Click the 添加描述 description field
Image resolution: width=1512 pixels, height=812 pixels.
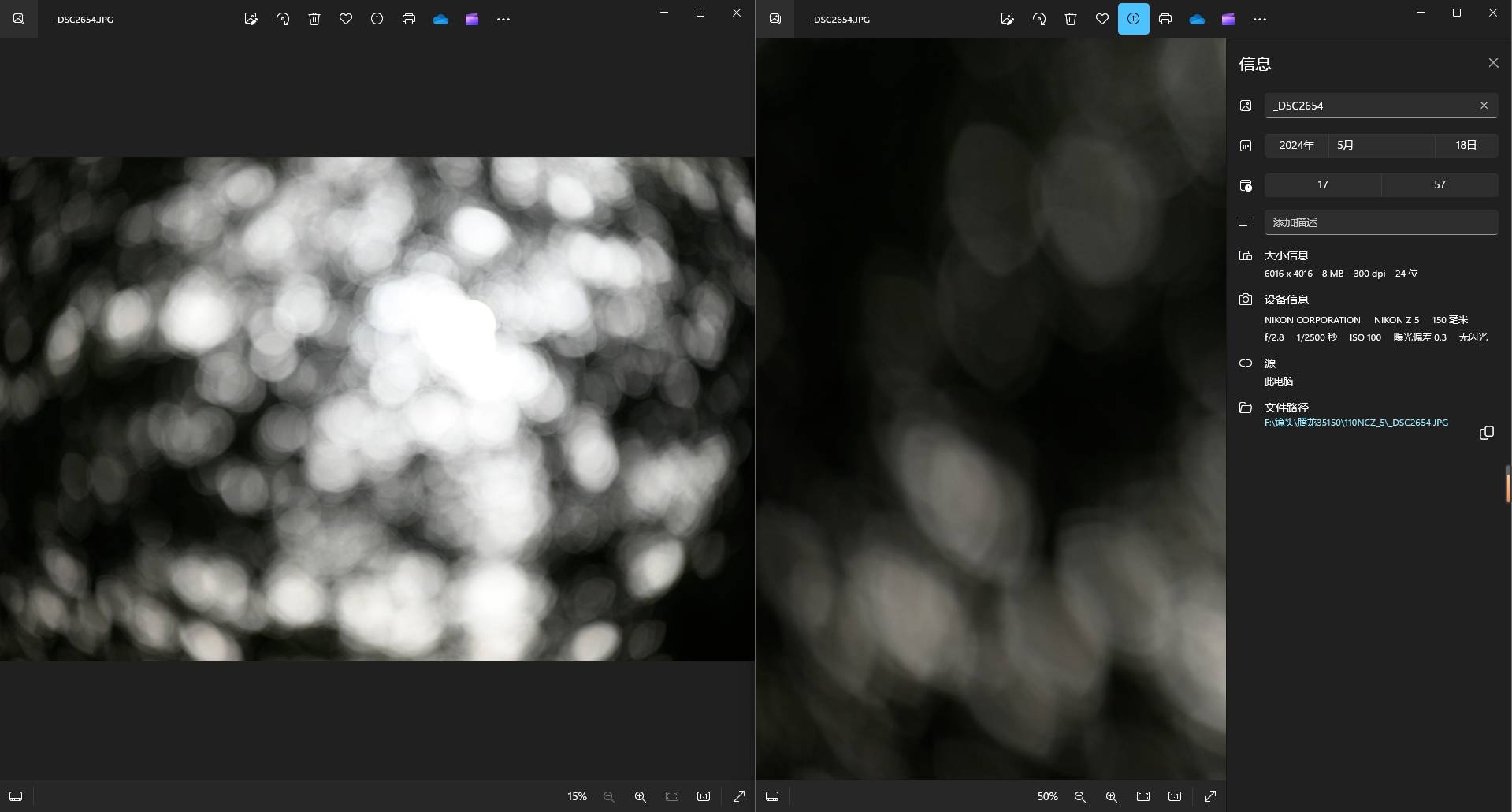tap(1380, 222)
